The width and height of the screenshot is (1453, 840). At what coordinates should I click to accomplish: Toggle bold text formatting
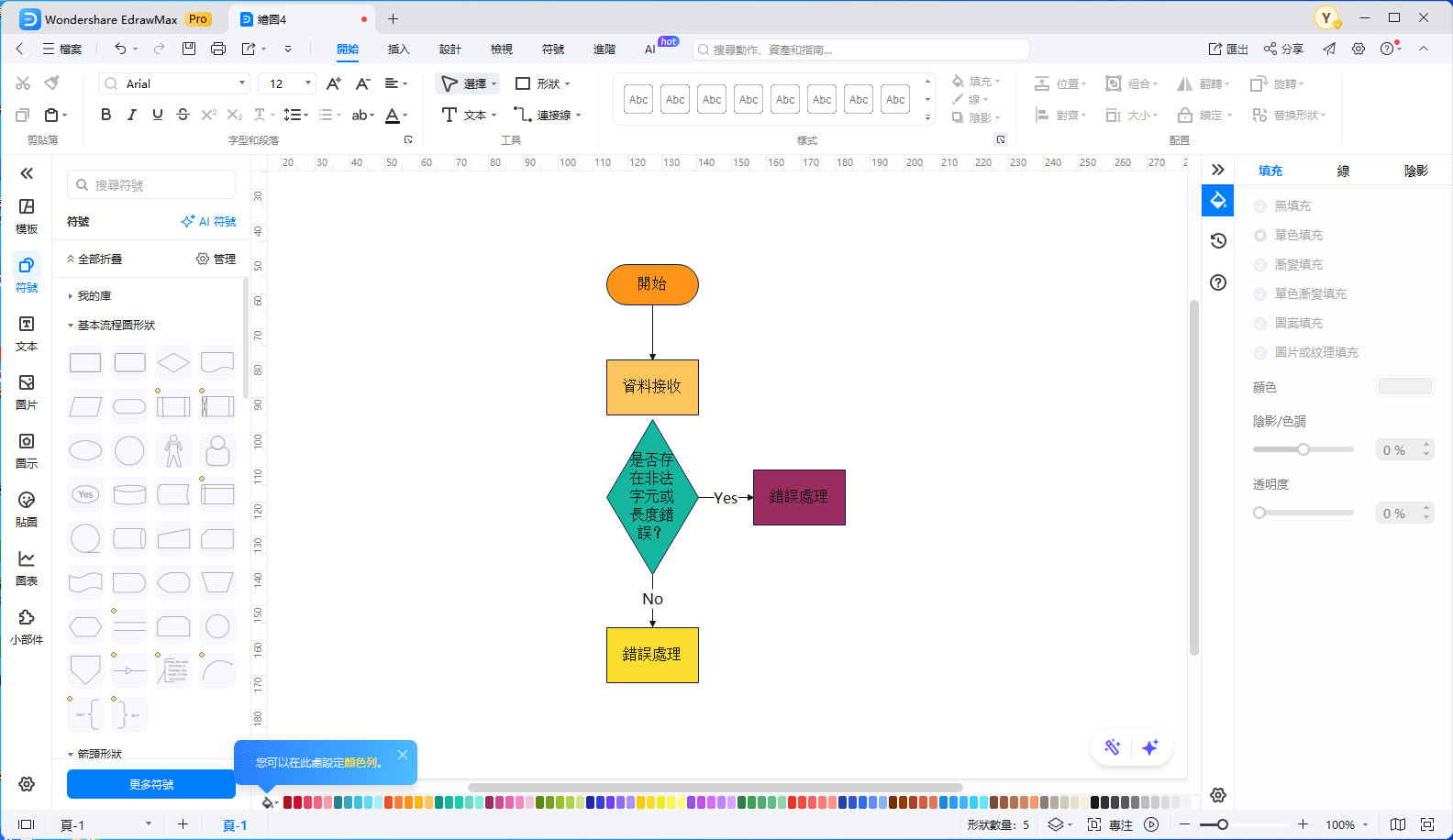[105, 115]
